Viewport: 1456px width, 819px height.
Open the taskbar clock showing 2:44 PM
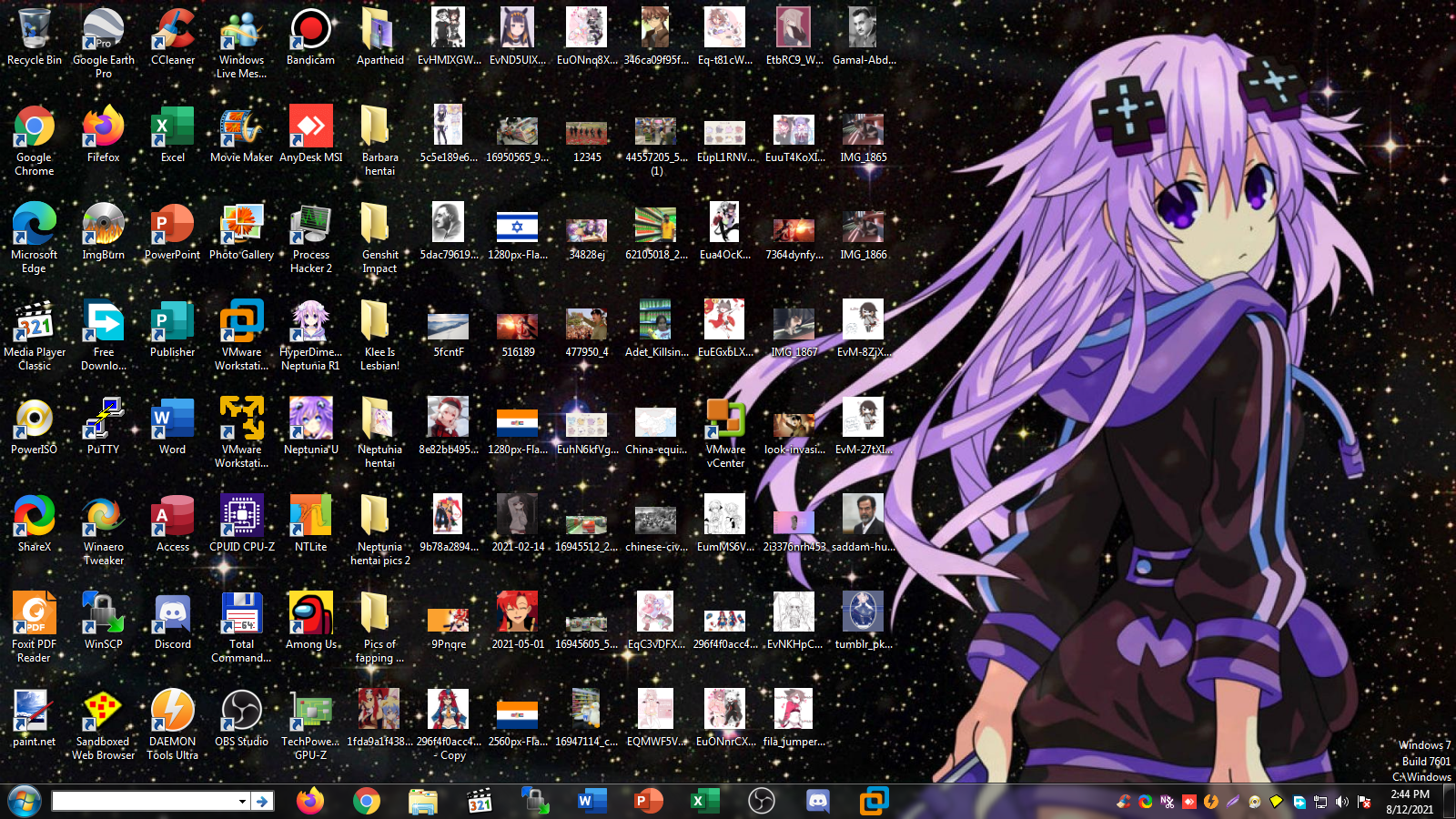pos(1410,801)
